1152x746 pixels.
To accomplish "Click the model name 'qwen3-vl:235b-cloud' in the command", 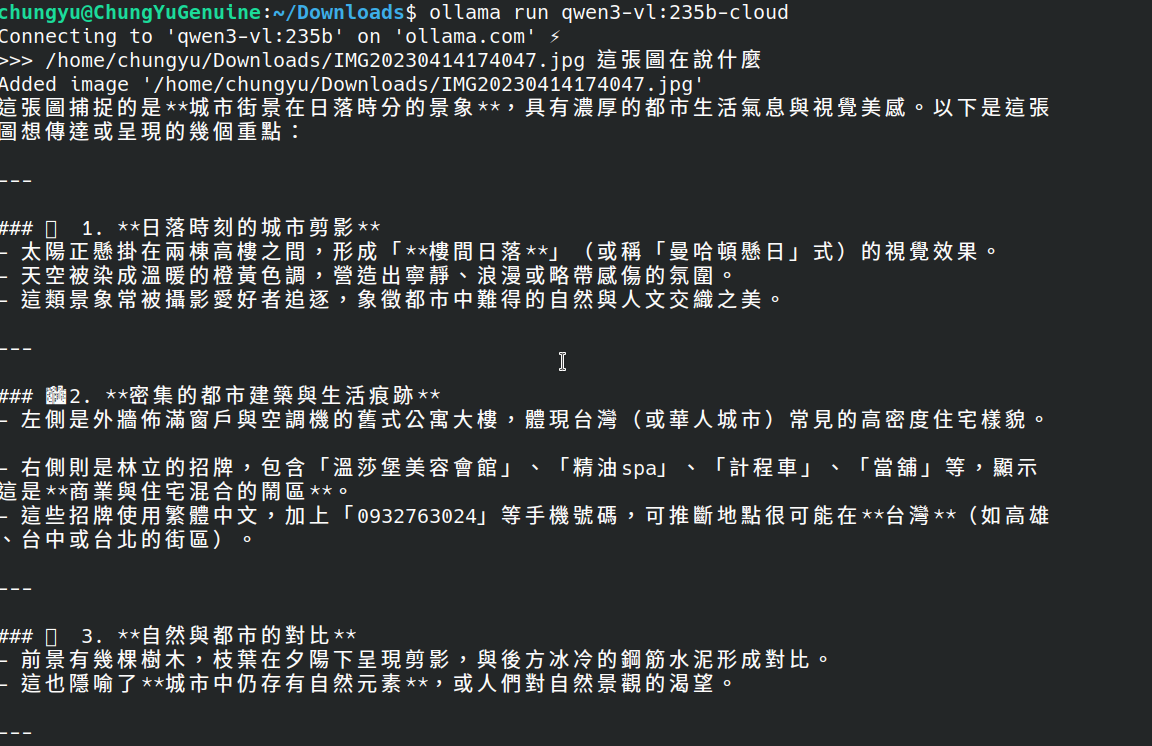I will [674, 12].
